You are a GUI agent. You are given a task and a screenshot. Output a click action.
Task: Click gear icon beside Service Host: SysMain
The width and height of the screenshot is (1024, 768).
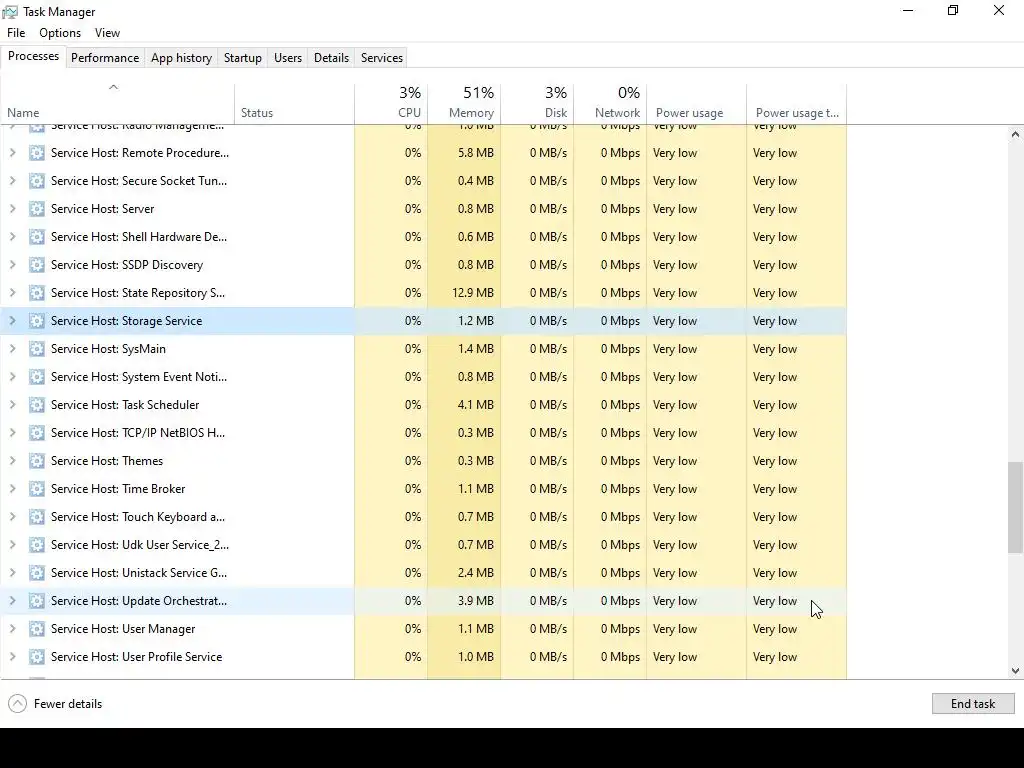click(37, 349)
